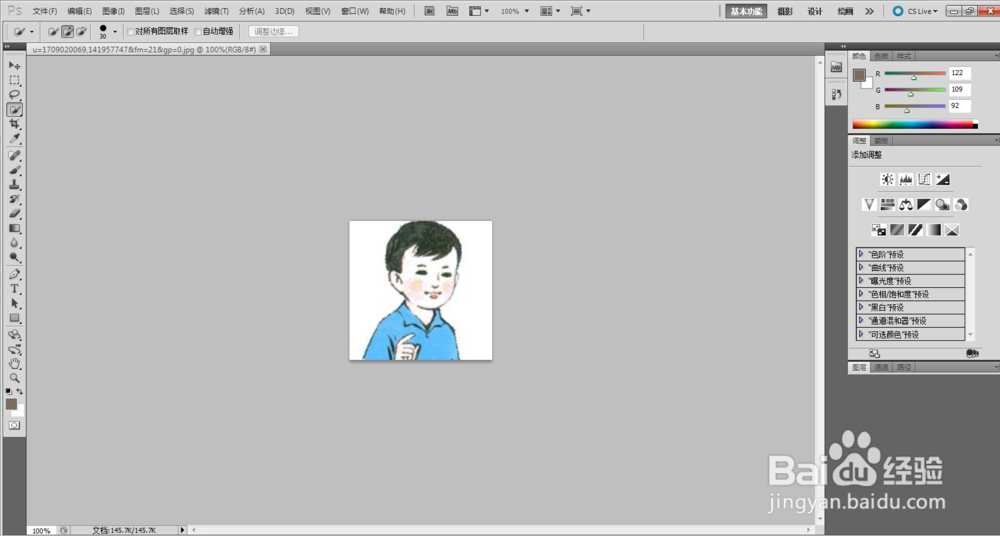Select the Blur tool
The width and height of the screenshot is (1000, 536).
point(14,244)
